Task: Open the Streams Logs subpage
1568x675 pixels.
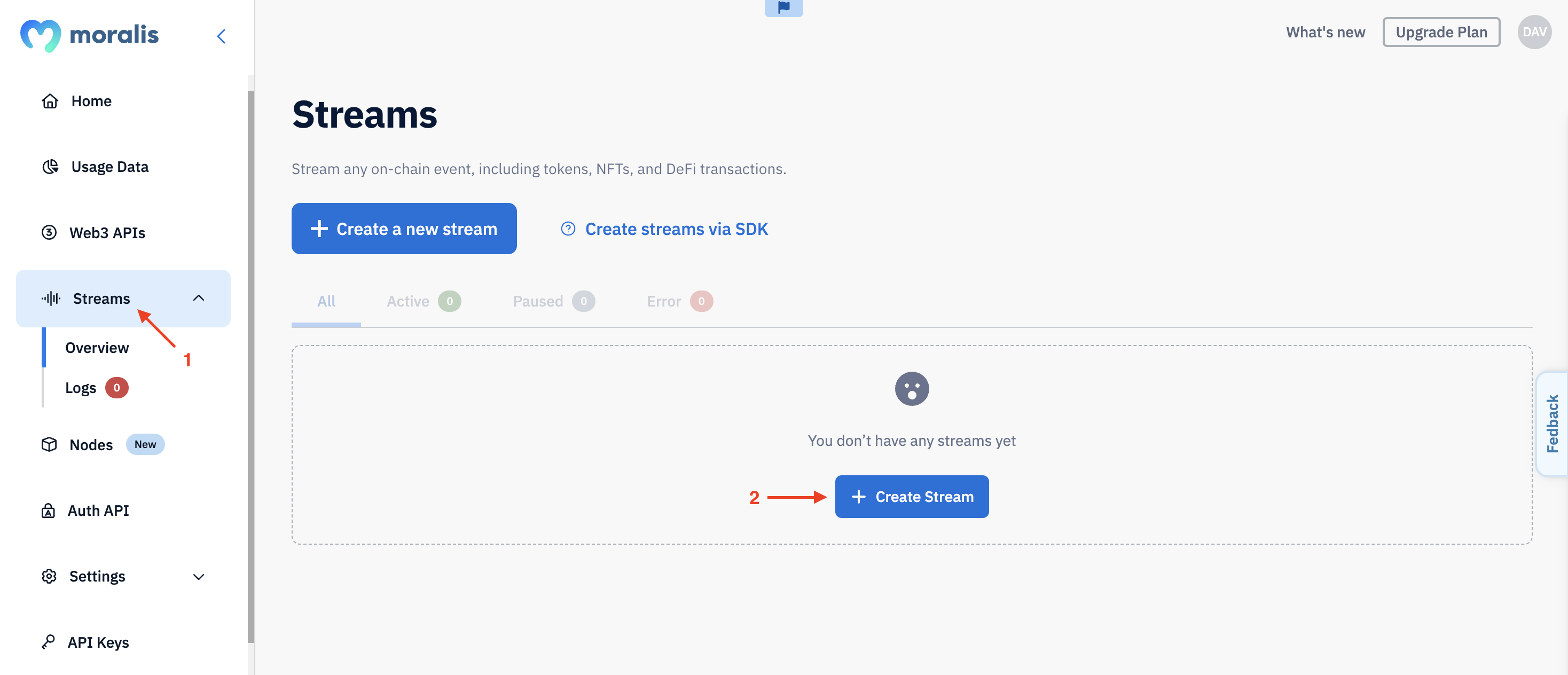Action: coord(81,388)
